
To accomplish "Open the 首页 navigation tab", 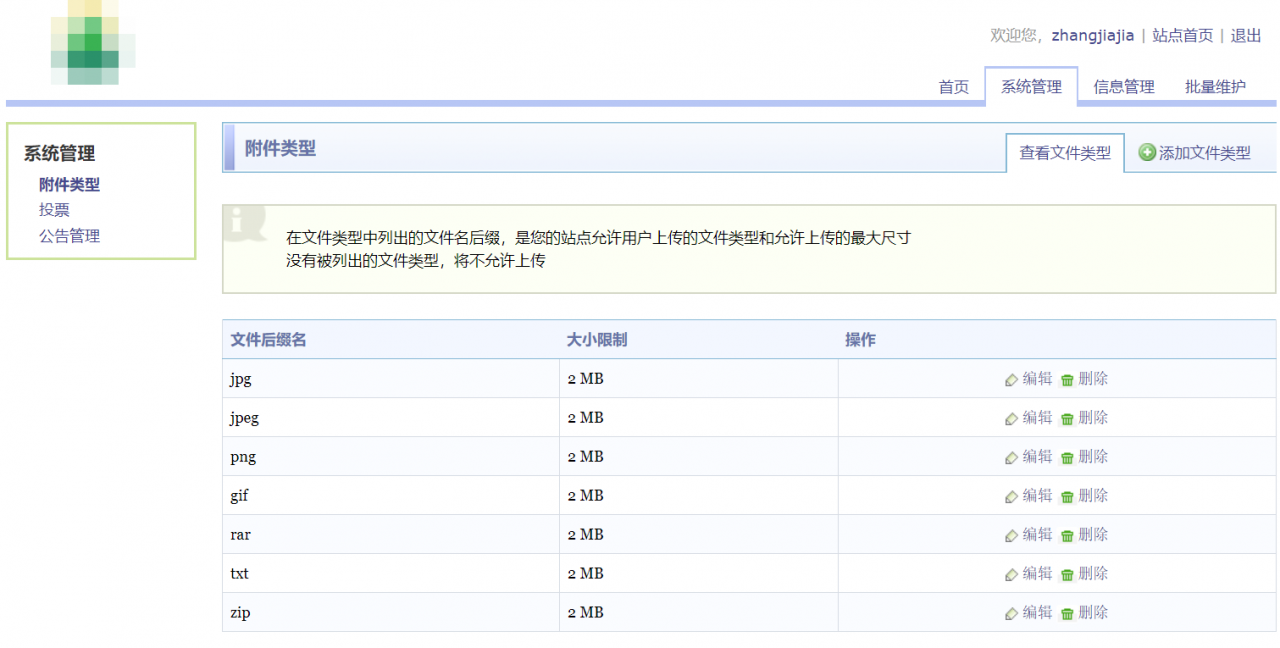I will coord(953,87).
